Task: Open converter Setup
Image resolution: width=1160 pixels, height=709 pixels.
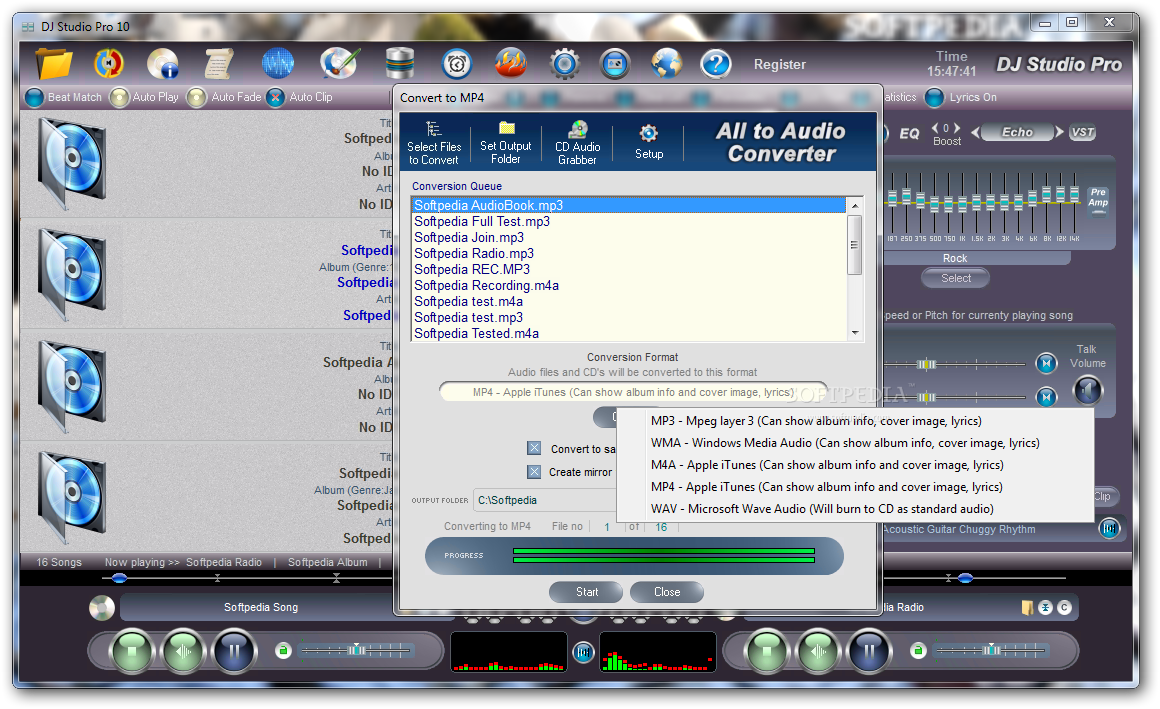Action: [649, 142]
